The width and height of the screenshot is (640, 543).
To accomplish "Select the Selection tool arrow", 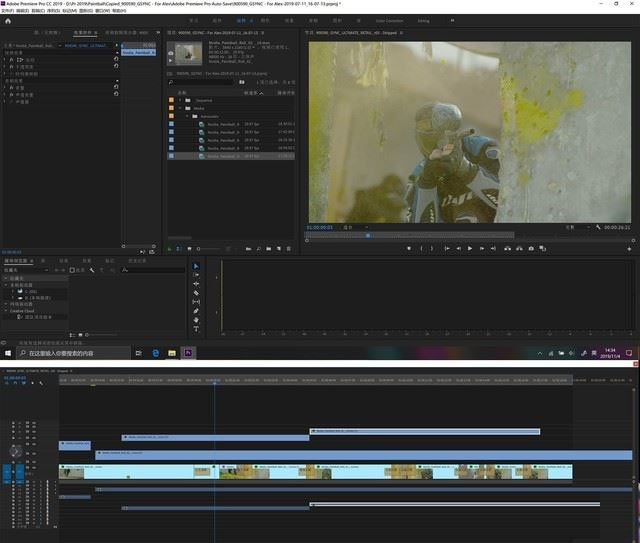I will point(196,265).
